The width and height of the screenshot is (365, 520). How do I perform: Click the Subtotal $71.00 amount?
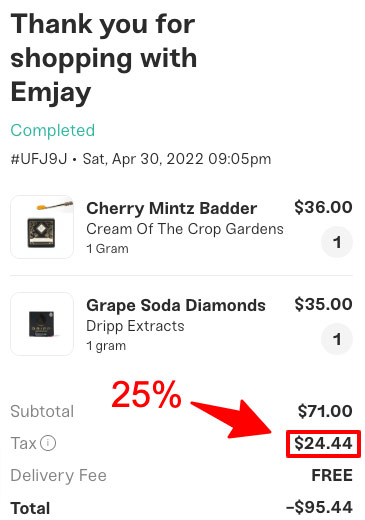tap(325, 411)
